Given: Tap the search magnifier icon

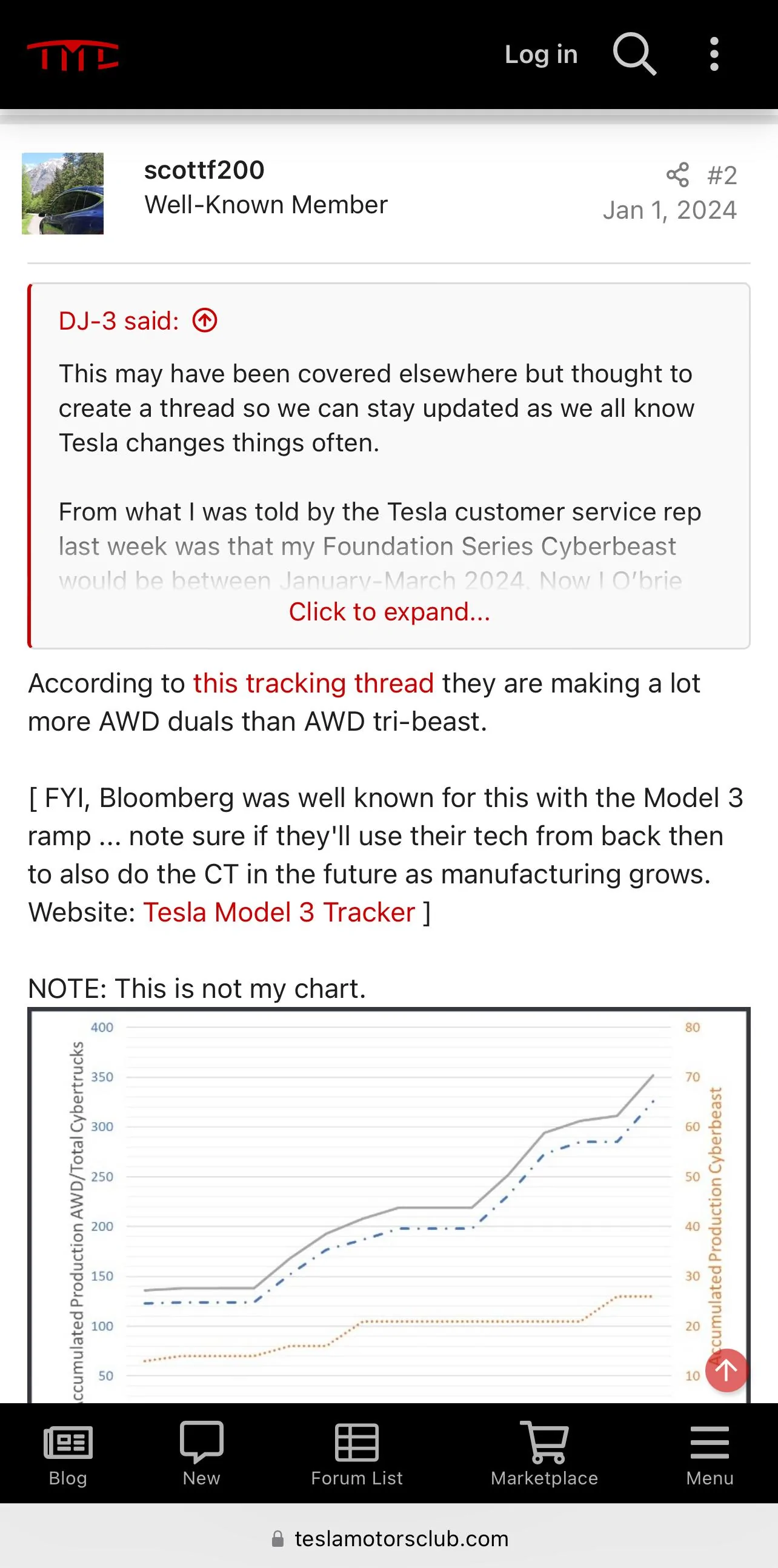Looking at the screenshot, I should [x=634, y=54].
